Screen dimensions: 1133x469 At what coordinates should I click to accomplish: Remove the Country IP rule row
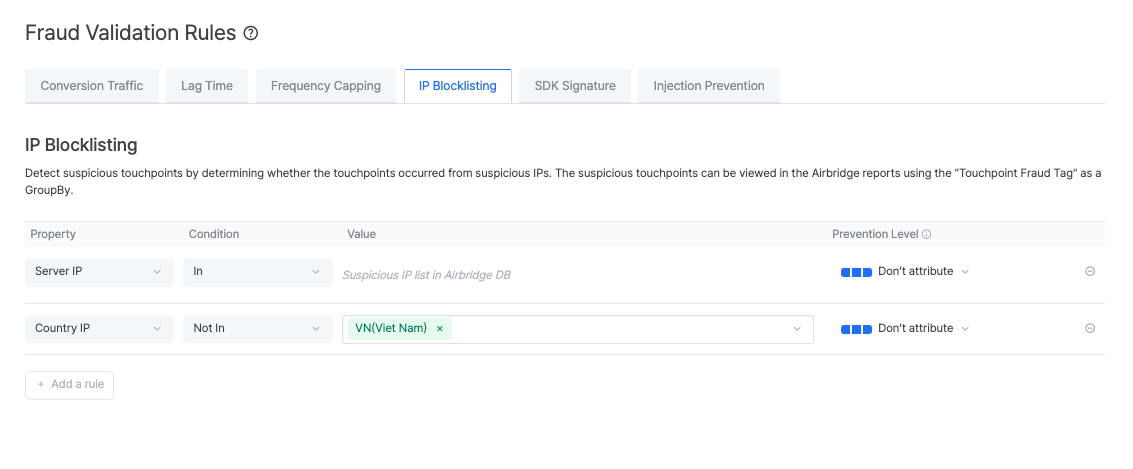pos(1090,328)
